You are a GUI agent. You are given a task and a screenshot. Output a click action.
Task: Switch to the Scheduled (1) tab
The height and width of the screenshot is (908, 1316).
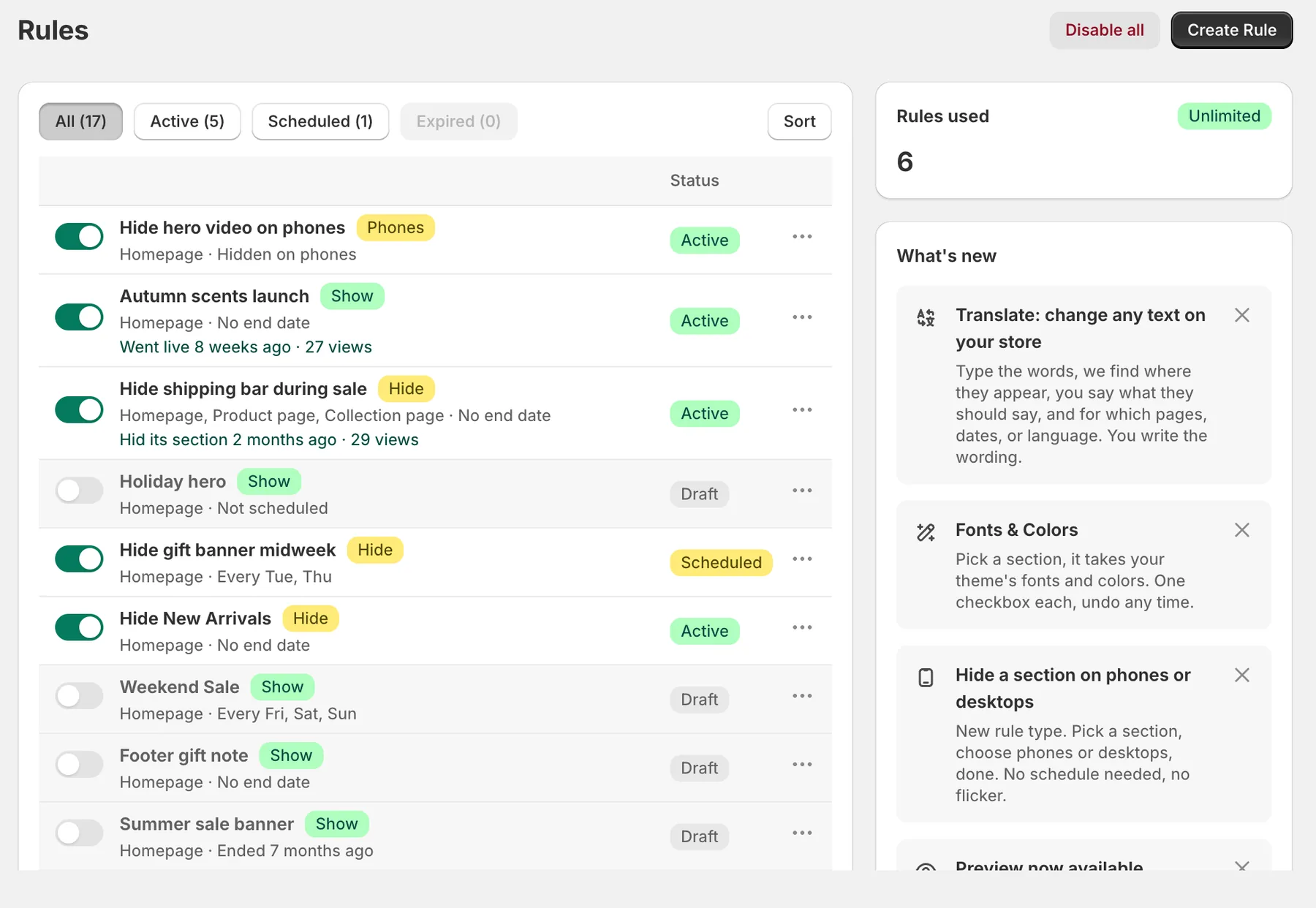(320, 121)
